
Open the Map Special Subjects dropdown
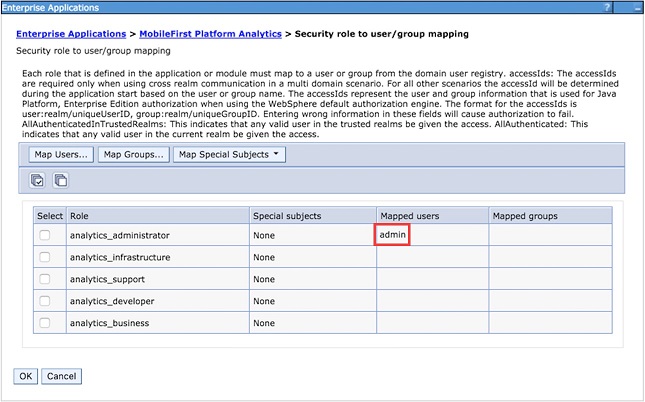229,155
